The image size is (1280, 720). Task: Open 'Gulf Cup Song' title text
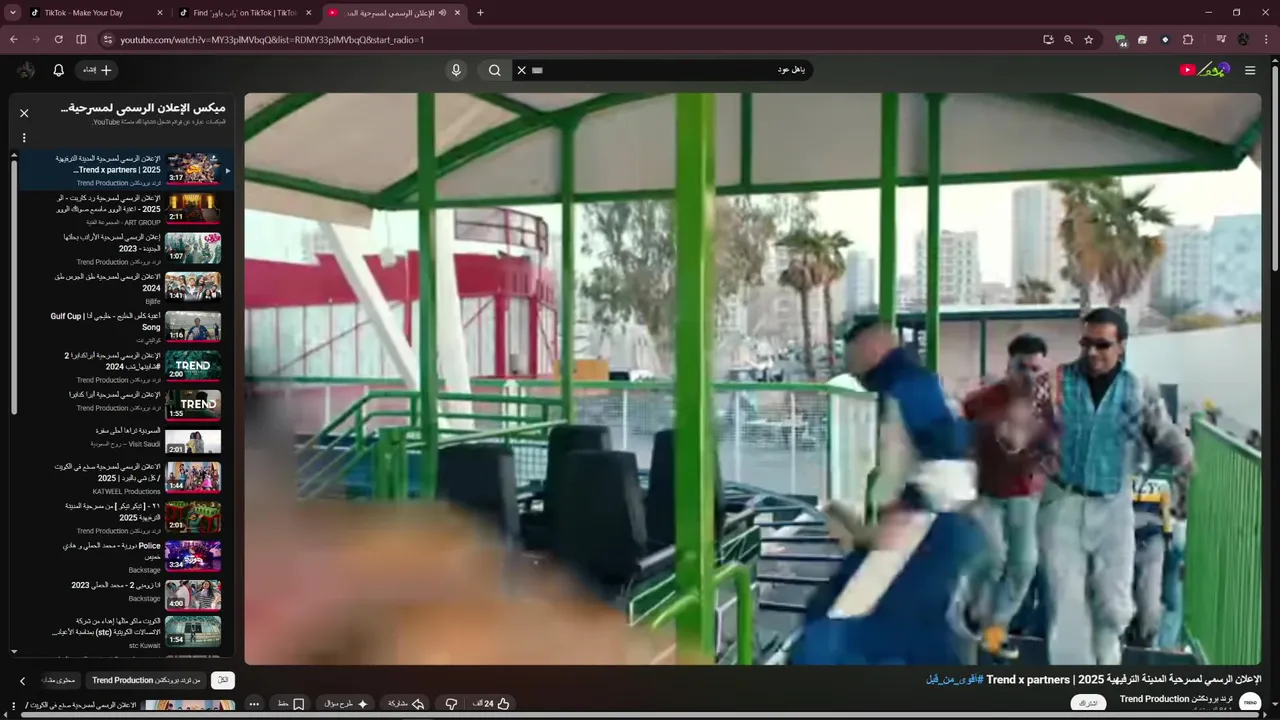(x=106, y=321)
